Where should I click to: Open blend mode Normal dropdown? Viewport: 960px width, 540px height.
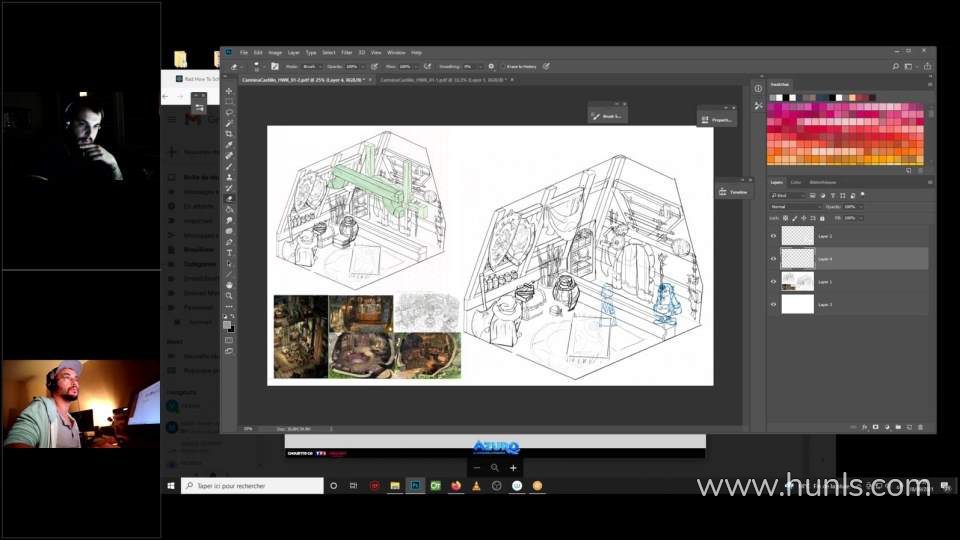[795, 207]
